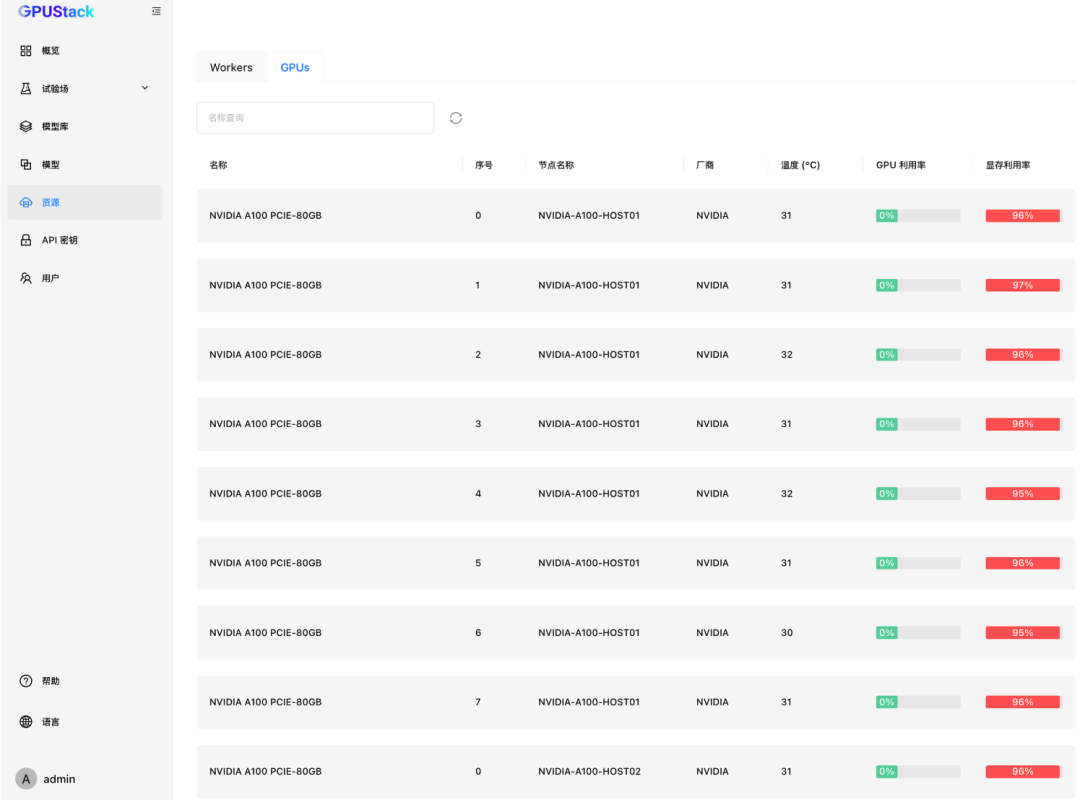
Task: Open the 概览 overview icon in sidebar
Action: (26, 51)
